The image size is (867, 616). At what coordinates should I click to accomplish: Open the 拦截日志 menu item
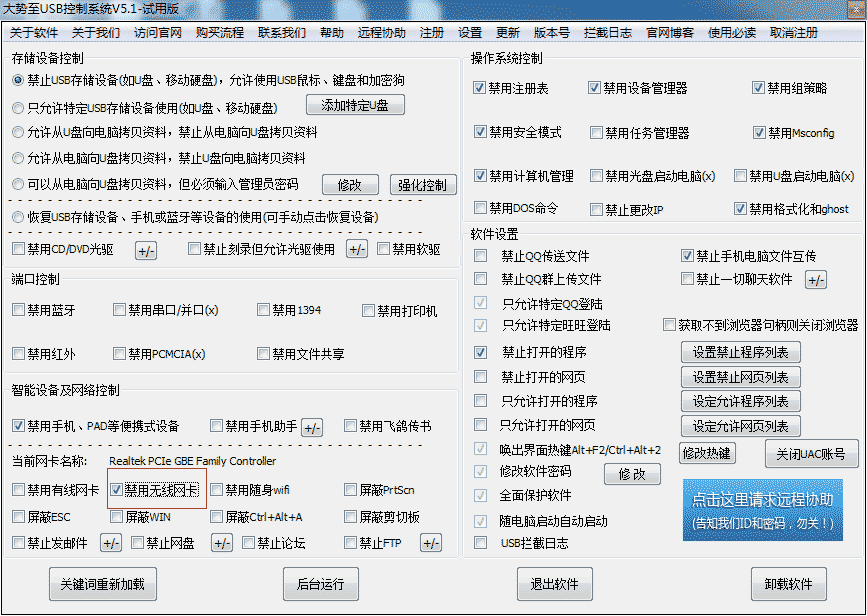point(609,32)
